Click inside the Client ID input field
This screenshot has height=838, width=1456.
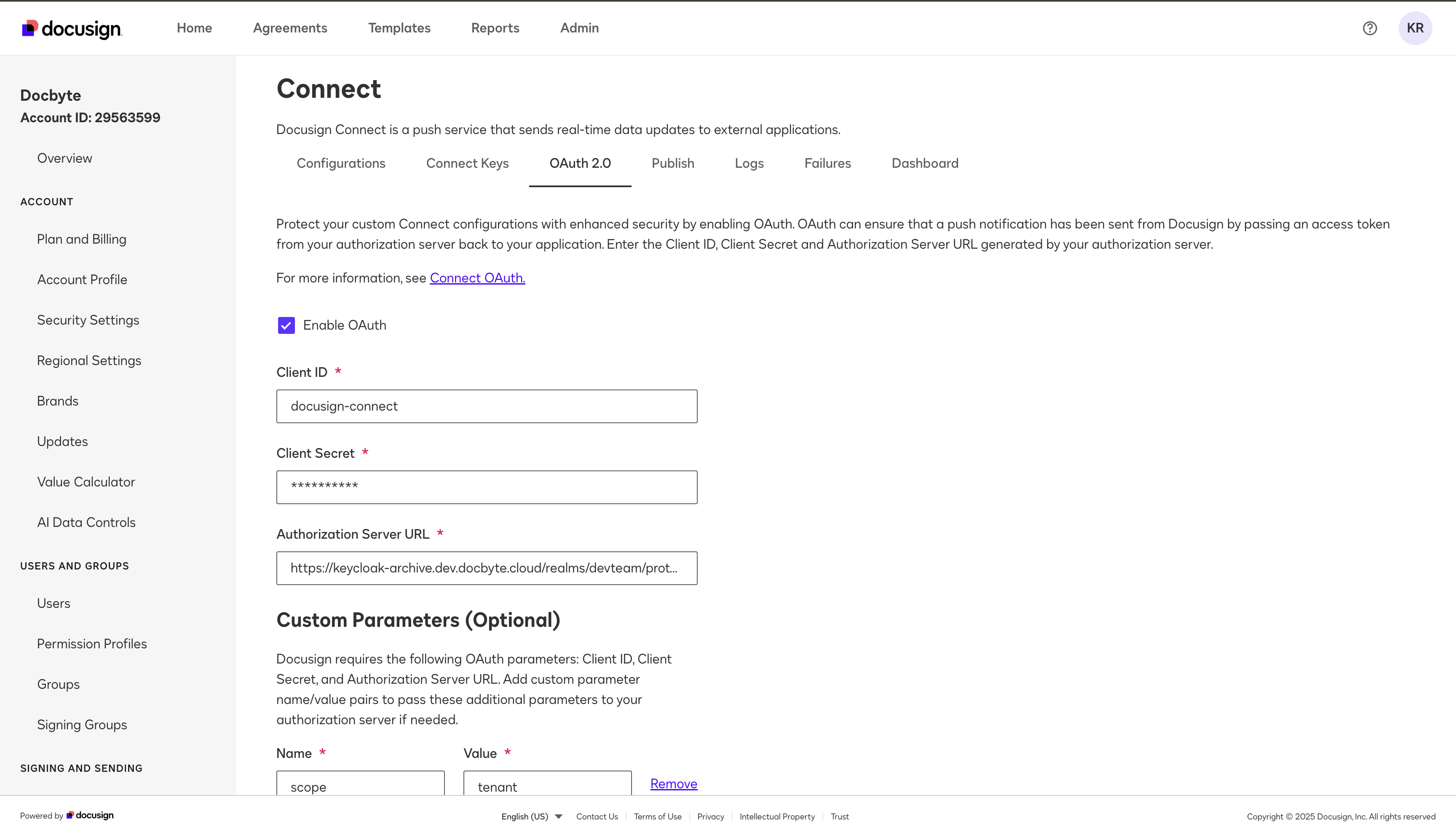click(x=487, y=406)
